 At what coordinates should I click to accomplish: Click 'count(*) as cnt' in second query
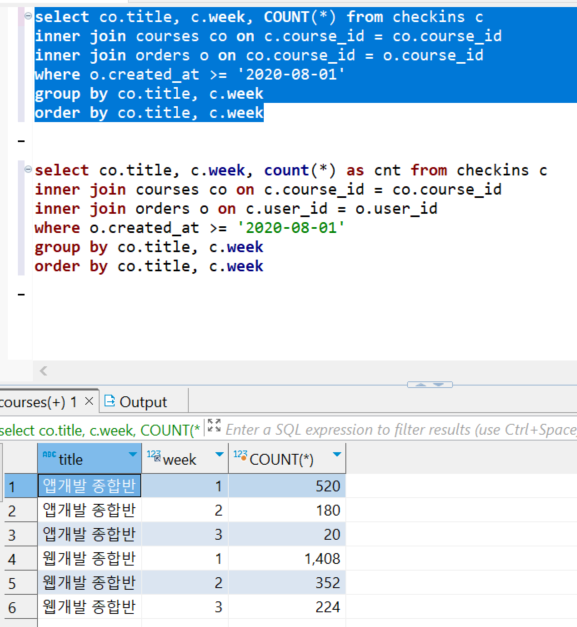click(332, 170)
